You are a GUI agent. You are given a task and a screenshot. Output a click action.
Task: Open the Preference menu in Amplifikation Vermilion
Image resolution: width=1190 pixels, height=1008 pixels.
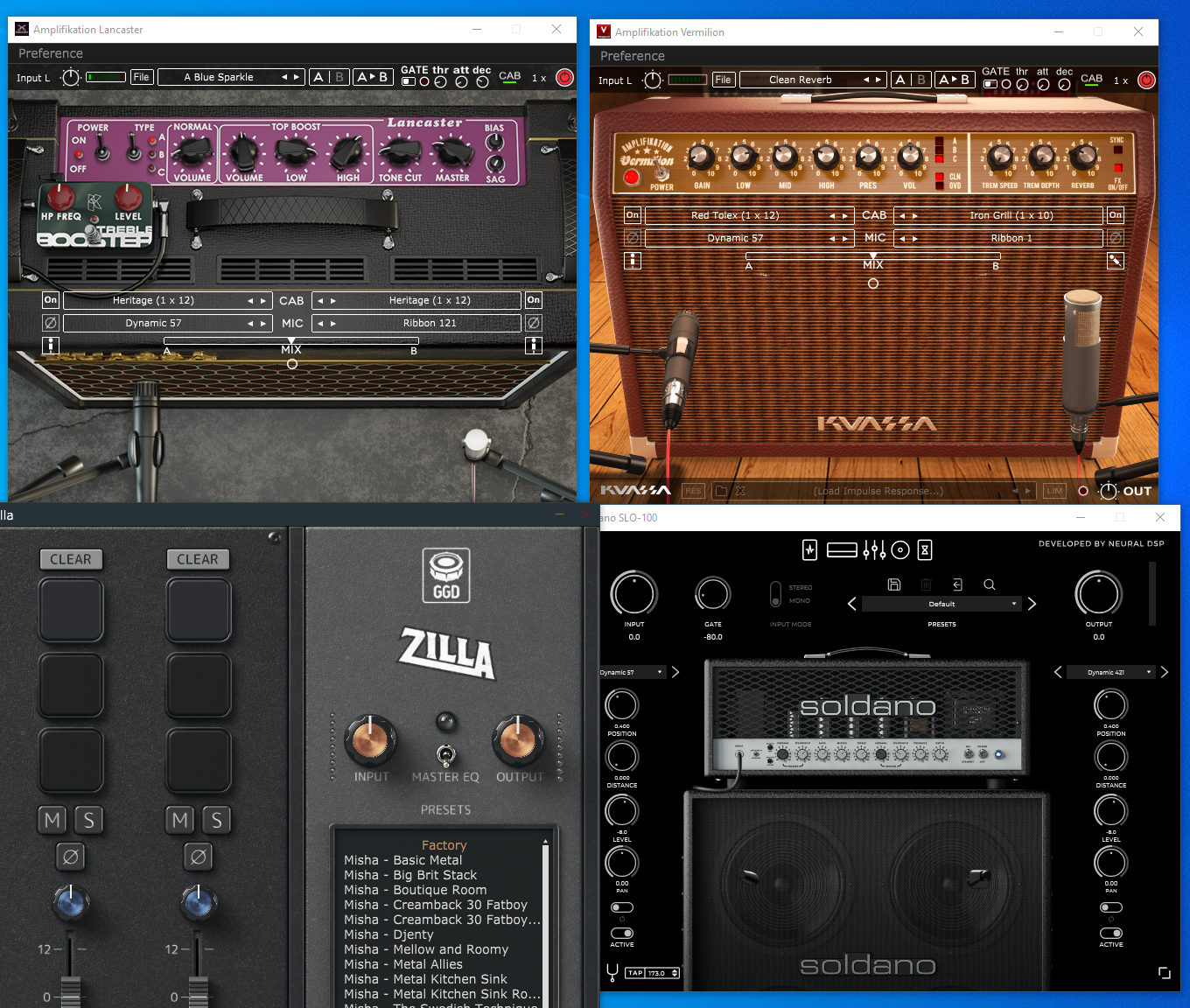coord(633,56)
